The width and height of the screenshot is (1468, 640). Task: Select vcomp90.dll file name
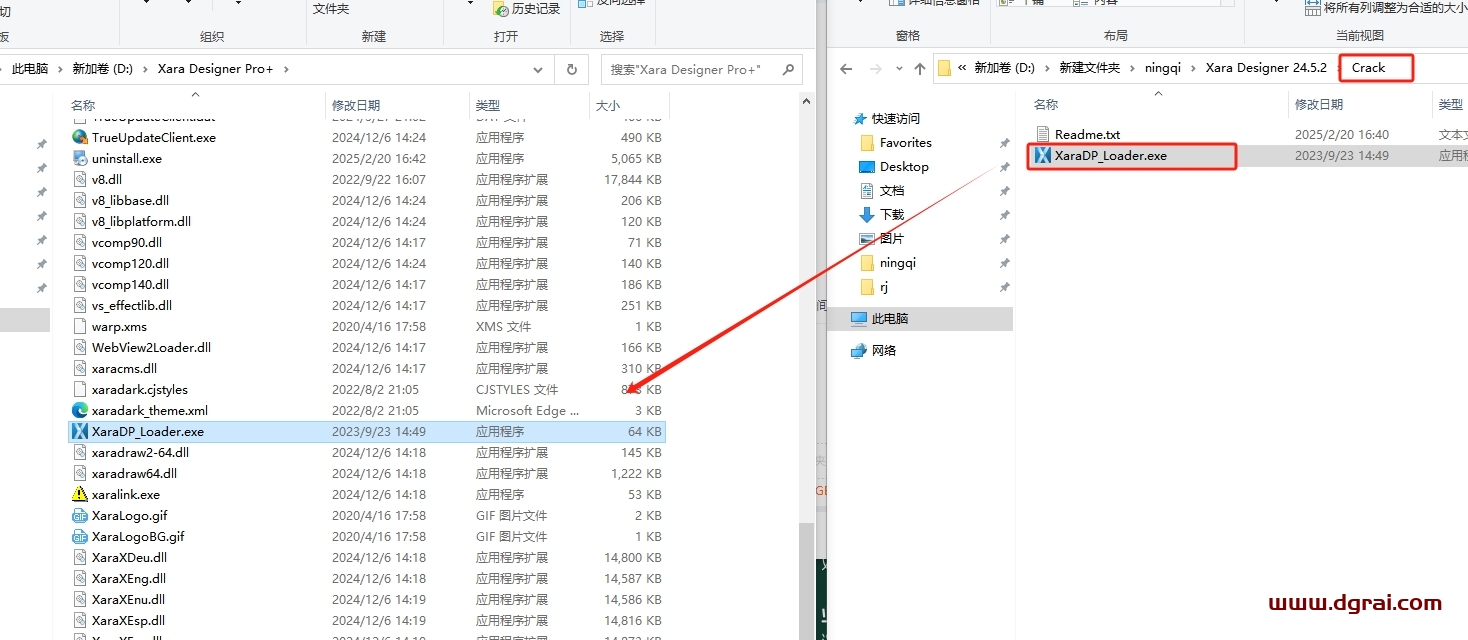pos(126,242)
